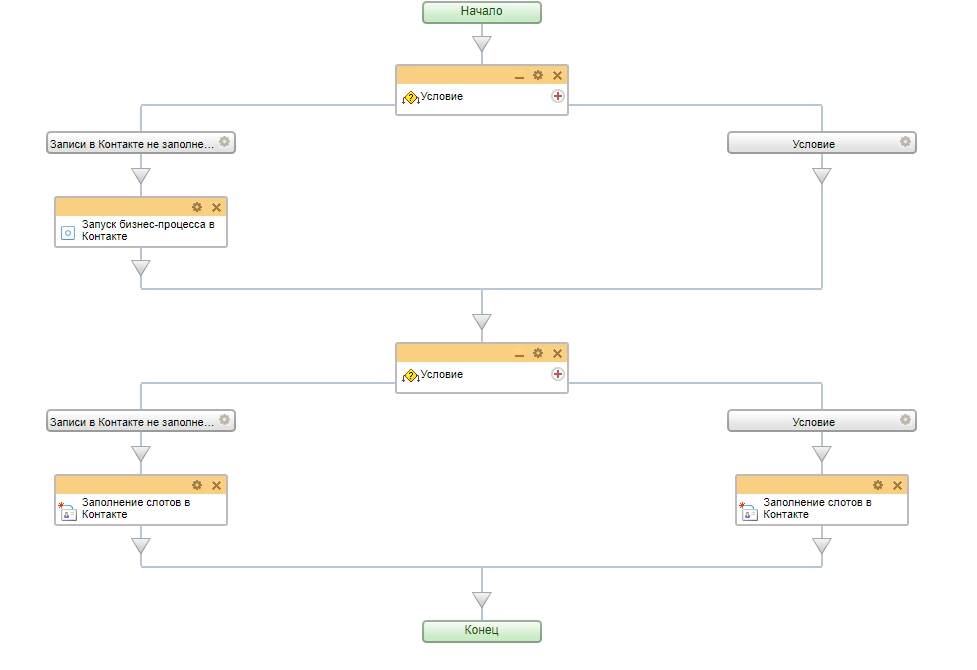977x670 pixels.
Task: Select the Начало start node
Action: click(x=481, y=12)
